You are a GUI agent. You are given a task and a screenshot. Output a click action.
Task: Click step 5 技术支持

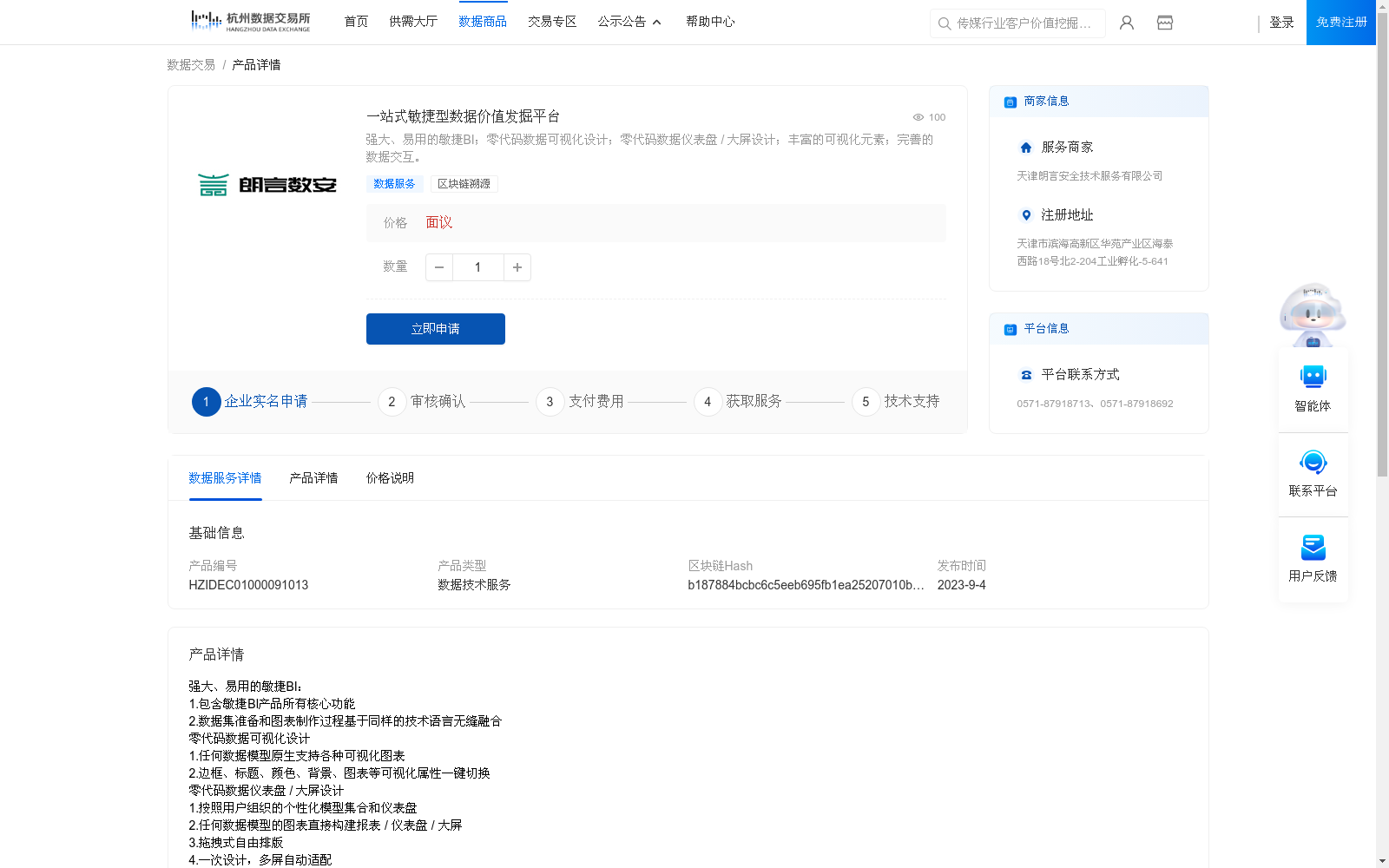896,402
